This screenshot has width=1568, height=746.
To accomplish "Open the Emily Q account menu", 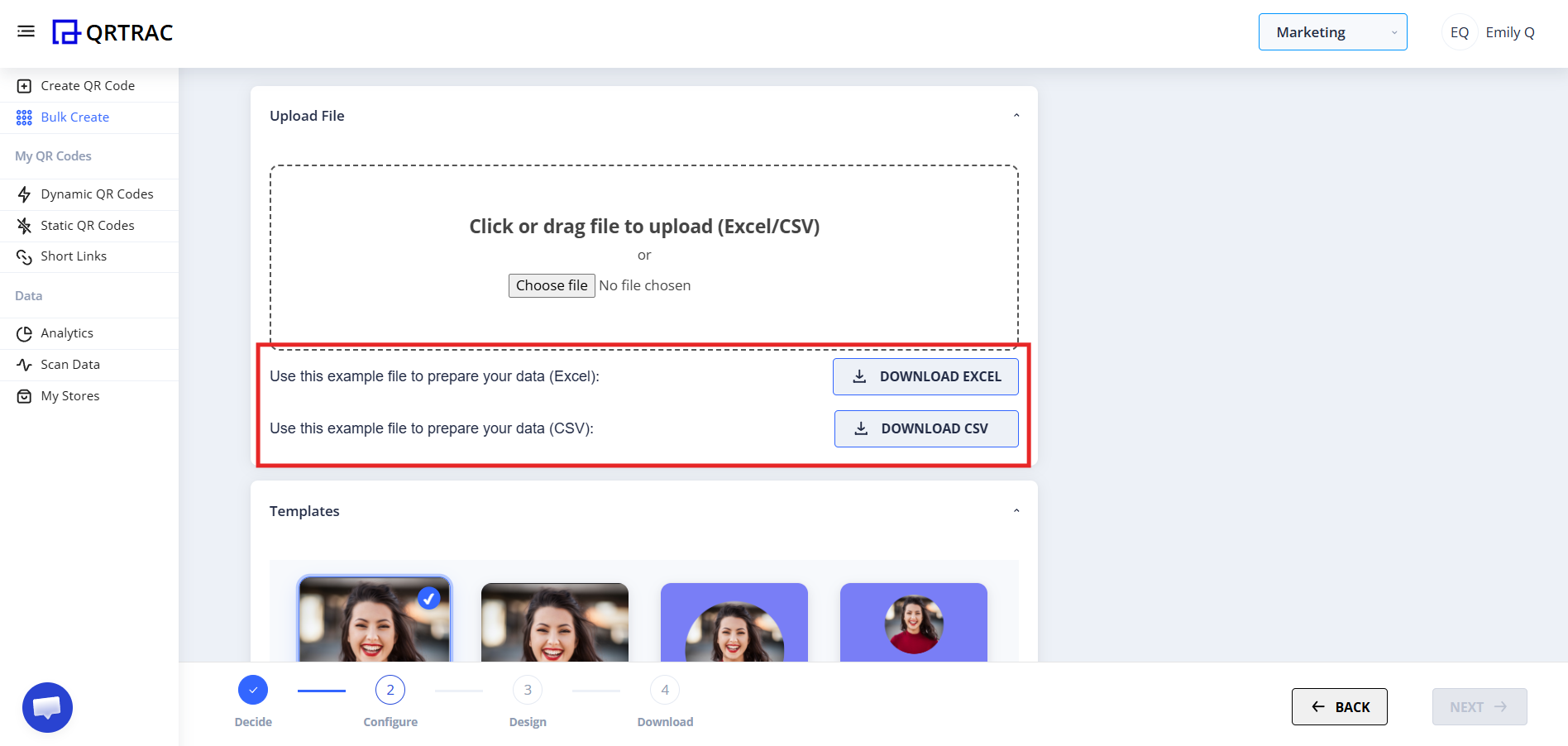I will [1489, 31].
